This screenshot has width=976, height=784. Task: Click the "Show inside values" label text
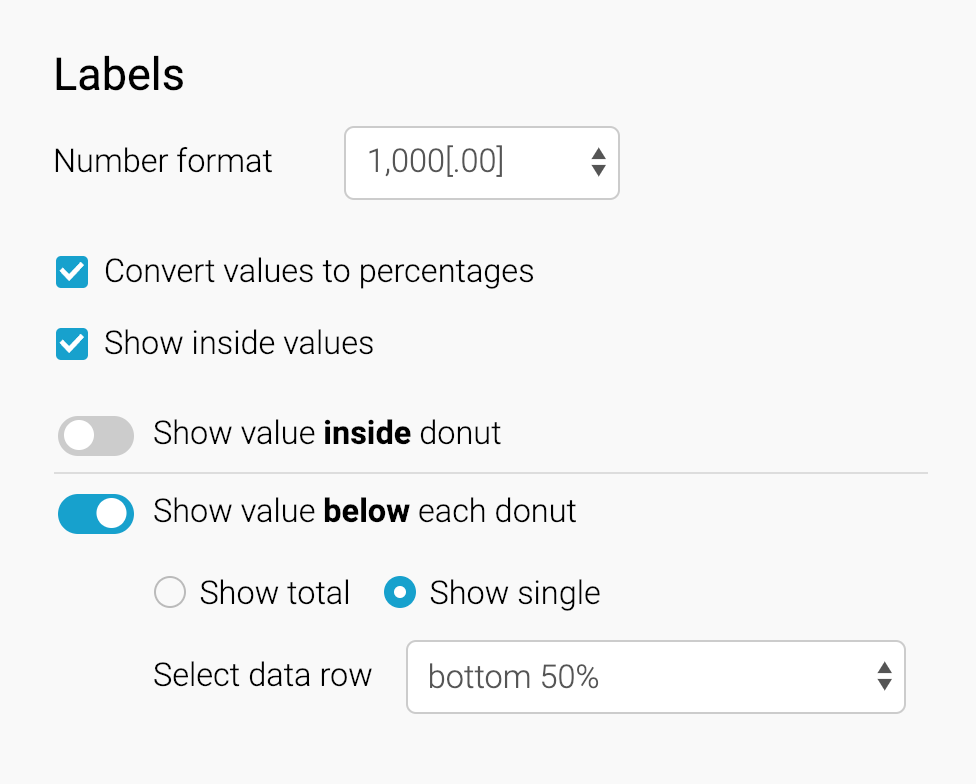coord(239,344)
